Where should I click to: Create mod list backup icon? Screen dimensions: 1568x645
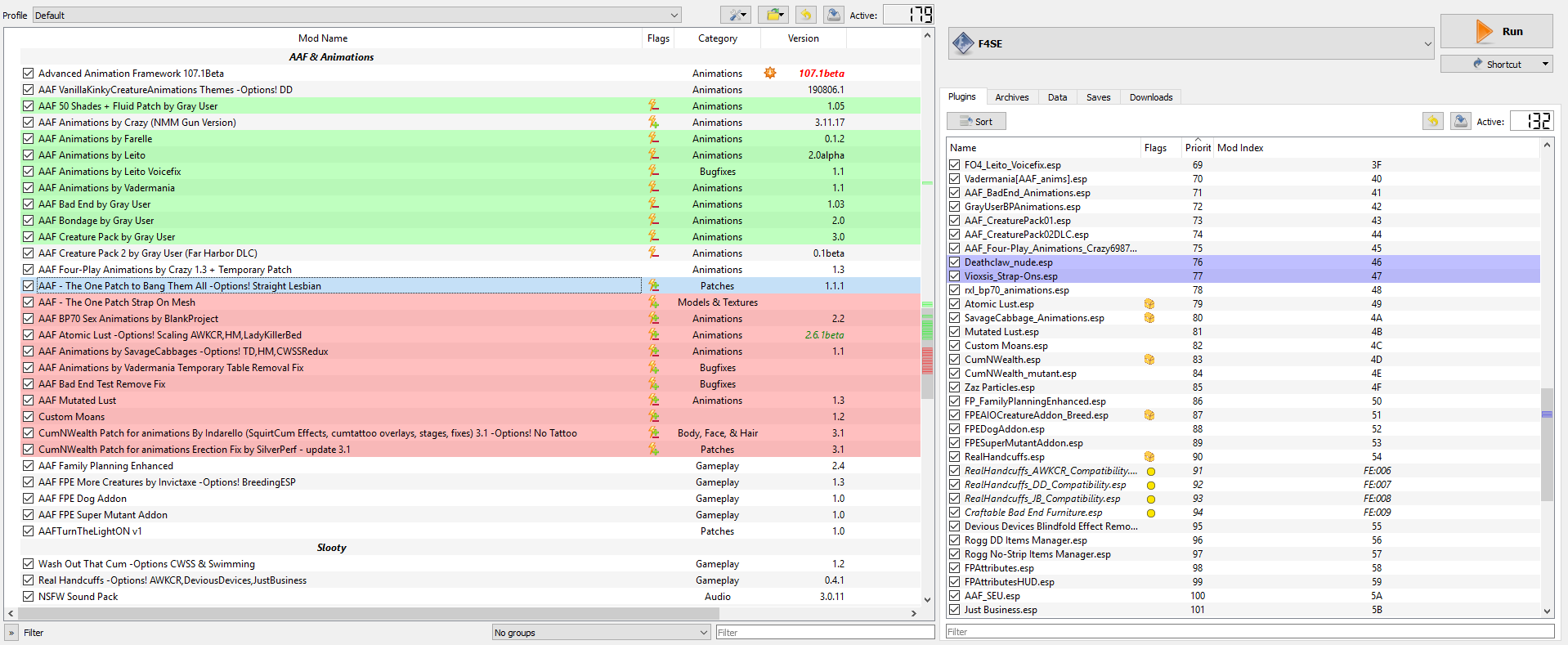point(833,15)
